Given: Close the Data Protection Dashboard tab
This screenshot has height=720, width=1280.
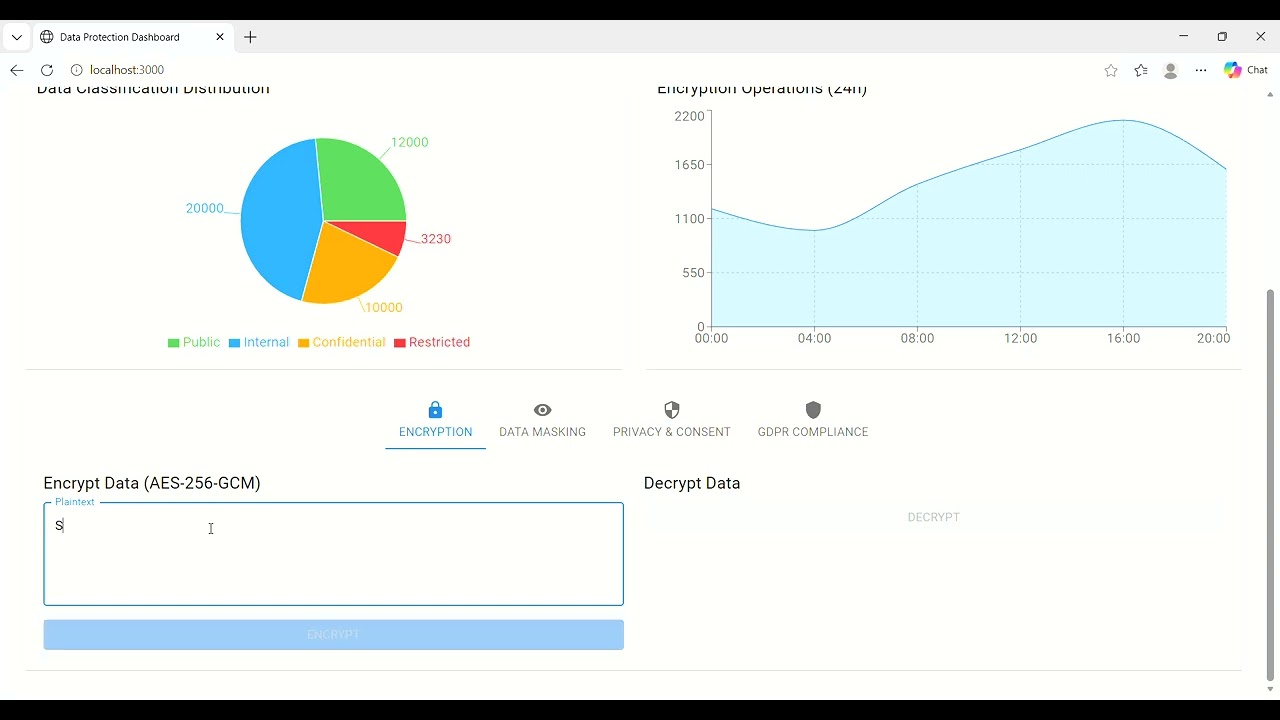Looking at the screenshot, I should [x=220, y=37].
